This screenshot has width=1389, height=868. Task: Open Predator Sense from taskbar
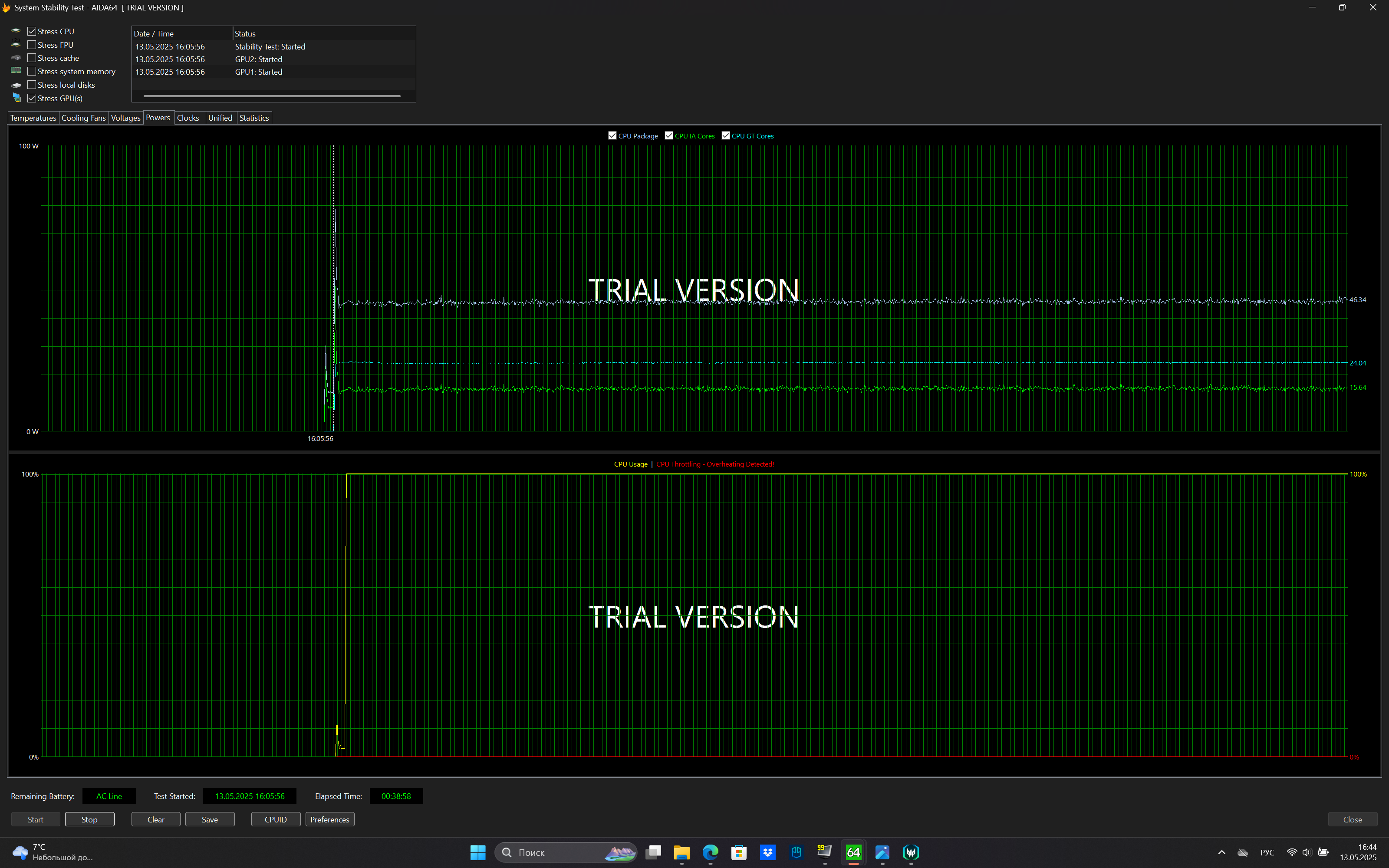(x=911, y=852)
